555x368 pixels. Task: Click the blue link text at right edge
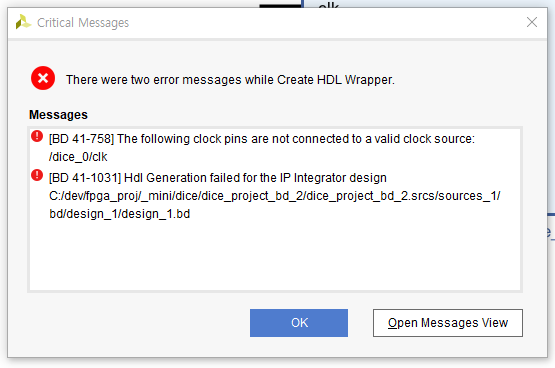click(x=550, y=232)
